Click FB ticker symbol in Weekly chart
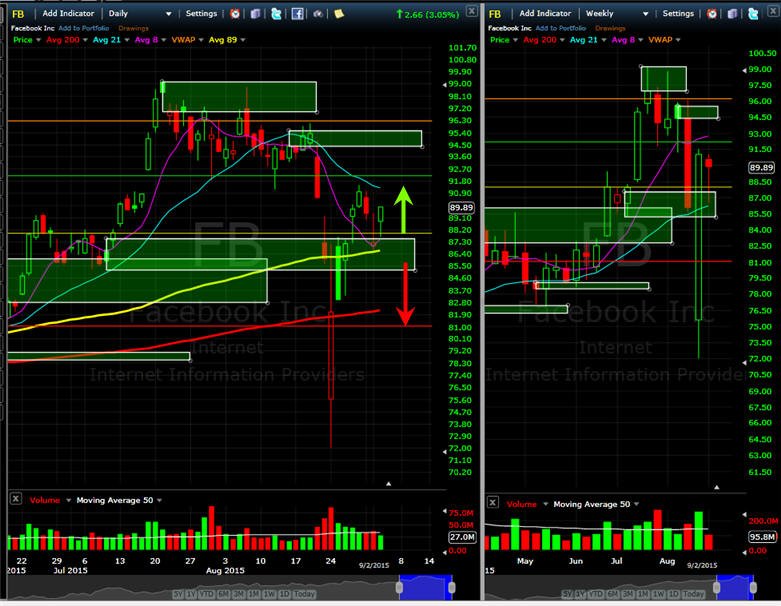 point(495,14)
